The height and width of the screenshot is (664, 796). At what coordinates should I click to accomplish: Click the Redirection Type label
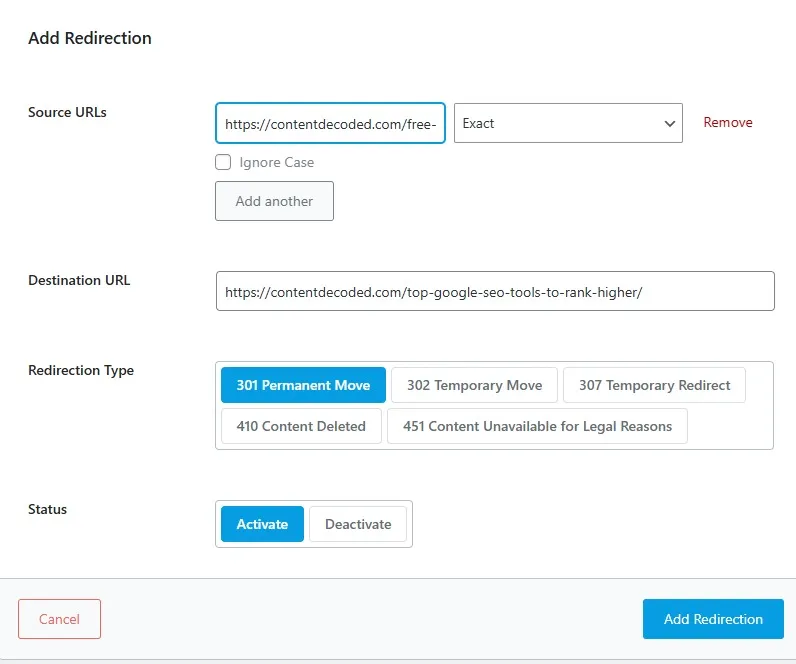coord(81,370)
